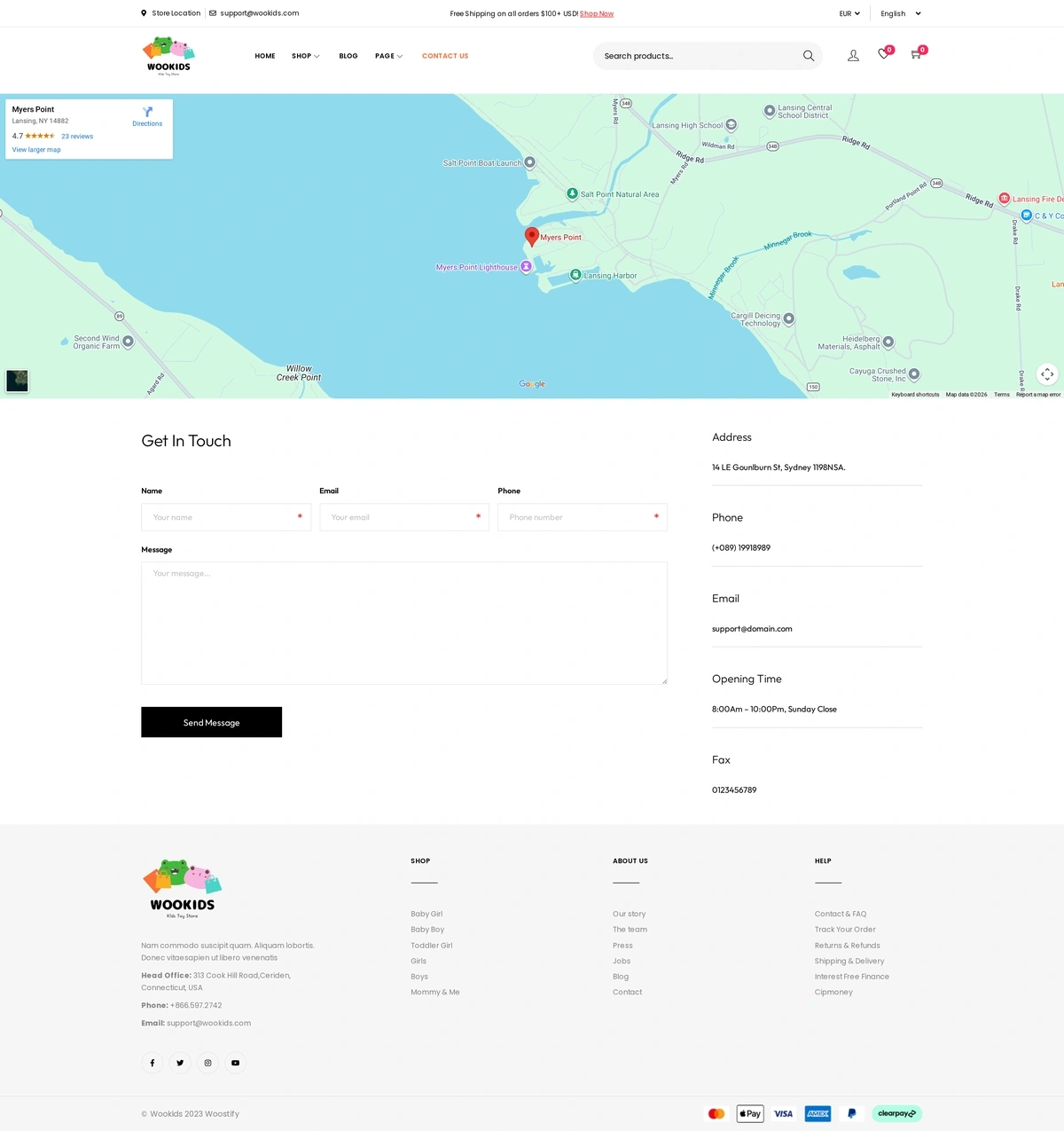
Task: Expand the EUR currency dropdown
Action: coord(849,13)
